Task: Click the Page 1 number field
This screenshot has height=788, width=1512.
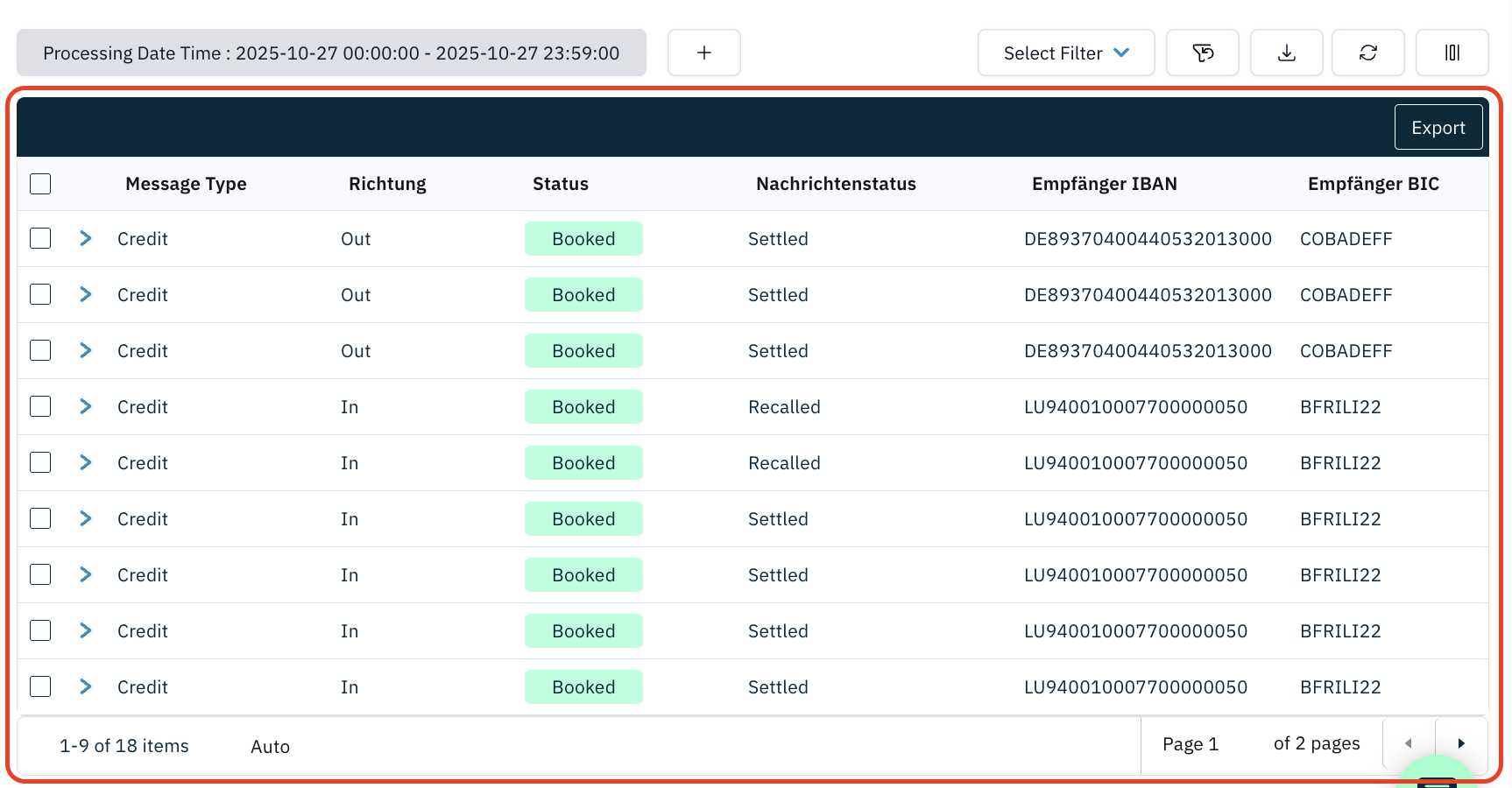Action: tap(1190, 744)
